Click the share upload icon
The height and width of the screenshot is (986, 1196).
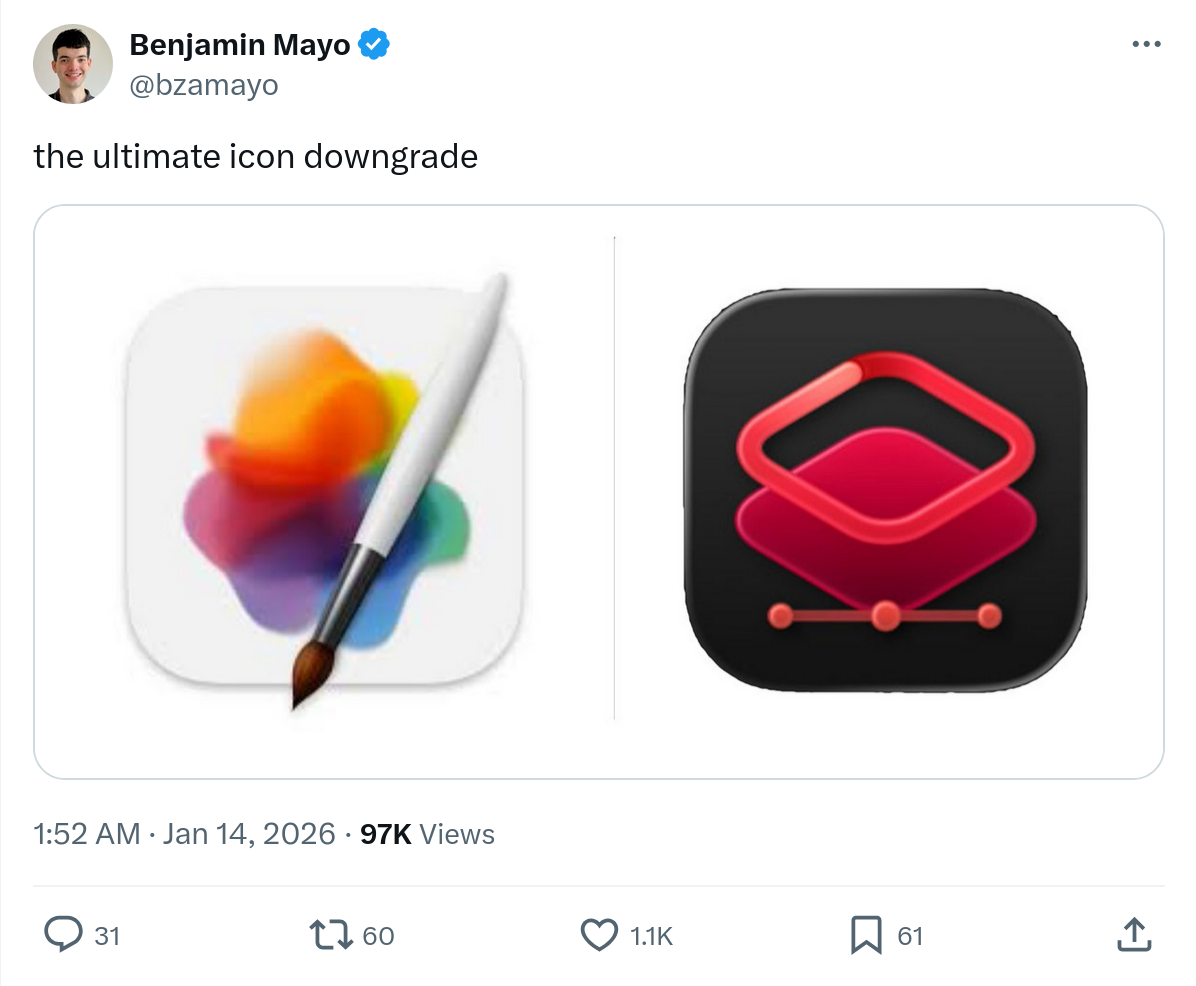coord(1132,935)
